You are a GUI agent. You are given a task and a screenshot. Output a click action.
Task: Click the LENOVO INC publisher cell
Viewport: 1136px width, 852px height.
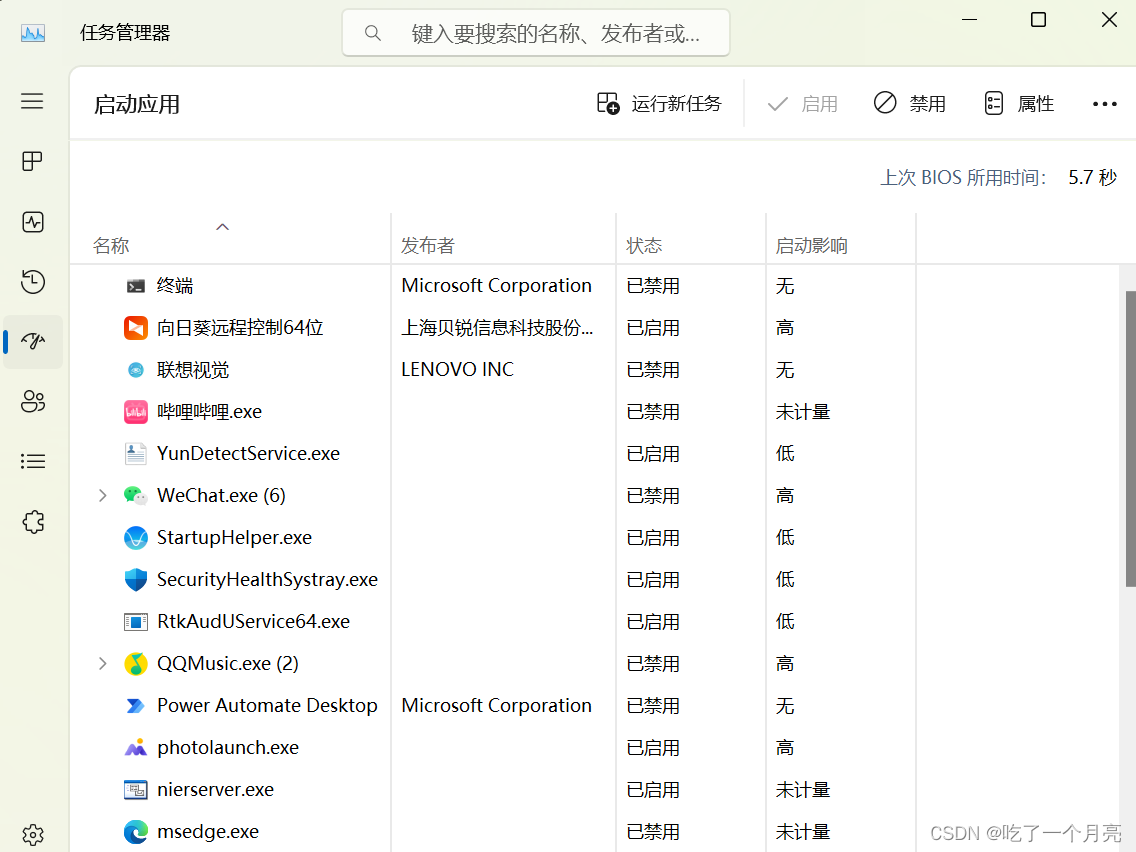coord(457,369)
